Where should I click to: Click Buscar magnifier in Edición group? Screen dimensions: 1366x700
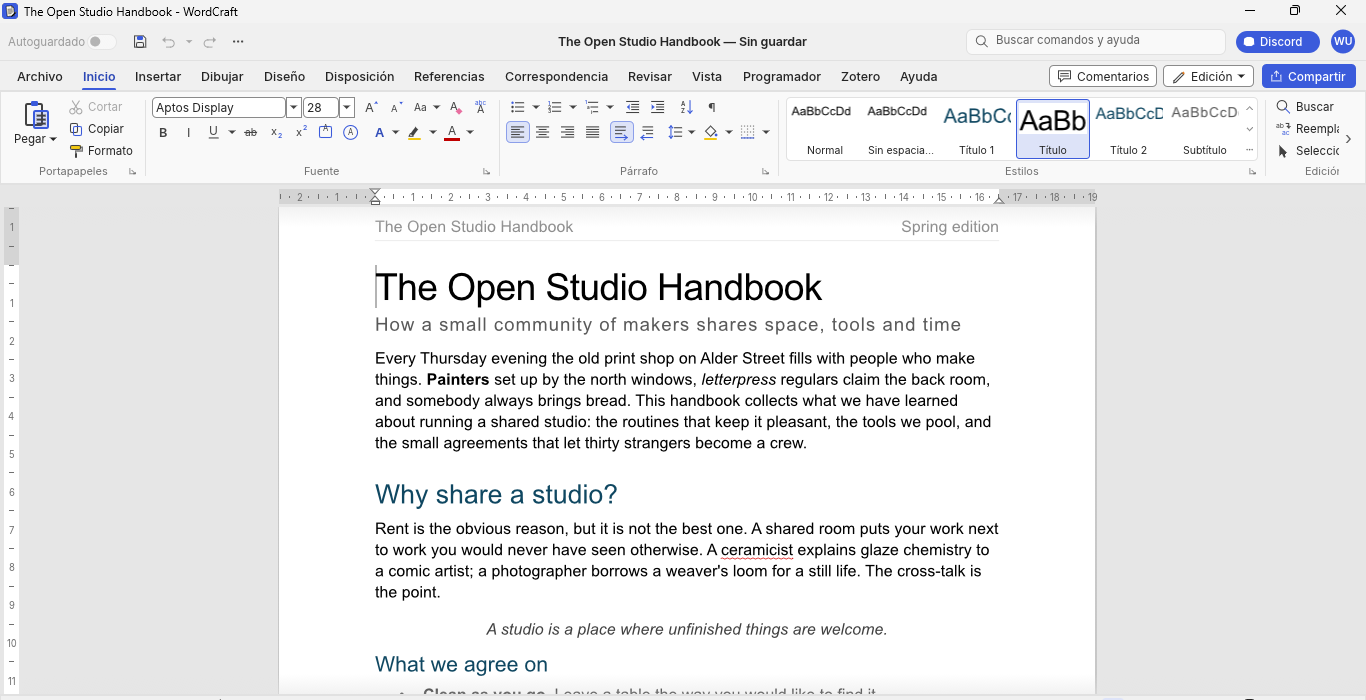click(1305, 107)
